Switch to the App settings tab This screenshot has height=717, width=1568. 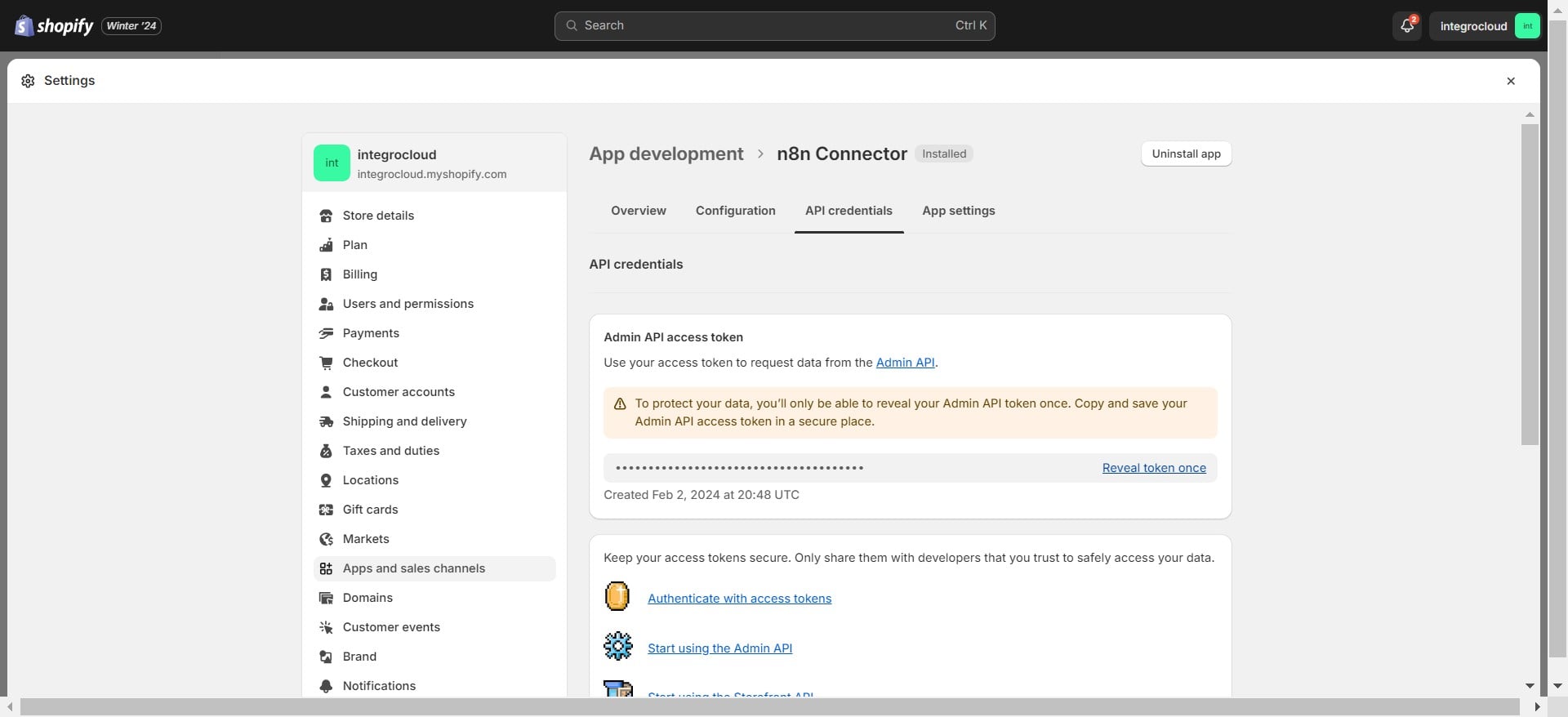(958, 211)
